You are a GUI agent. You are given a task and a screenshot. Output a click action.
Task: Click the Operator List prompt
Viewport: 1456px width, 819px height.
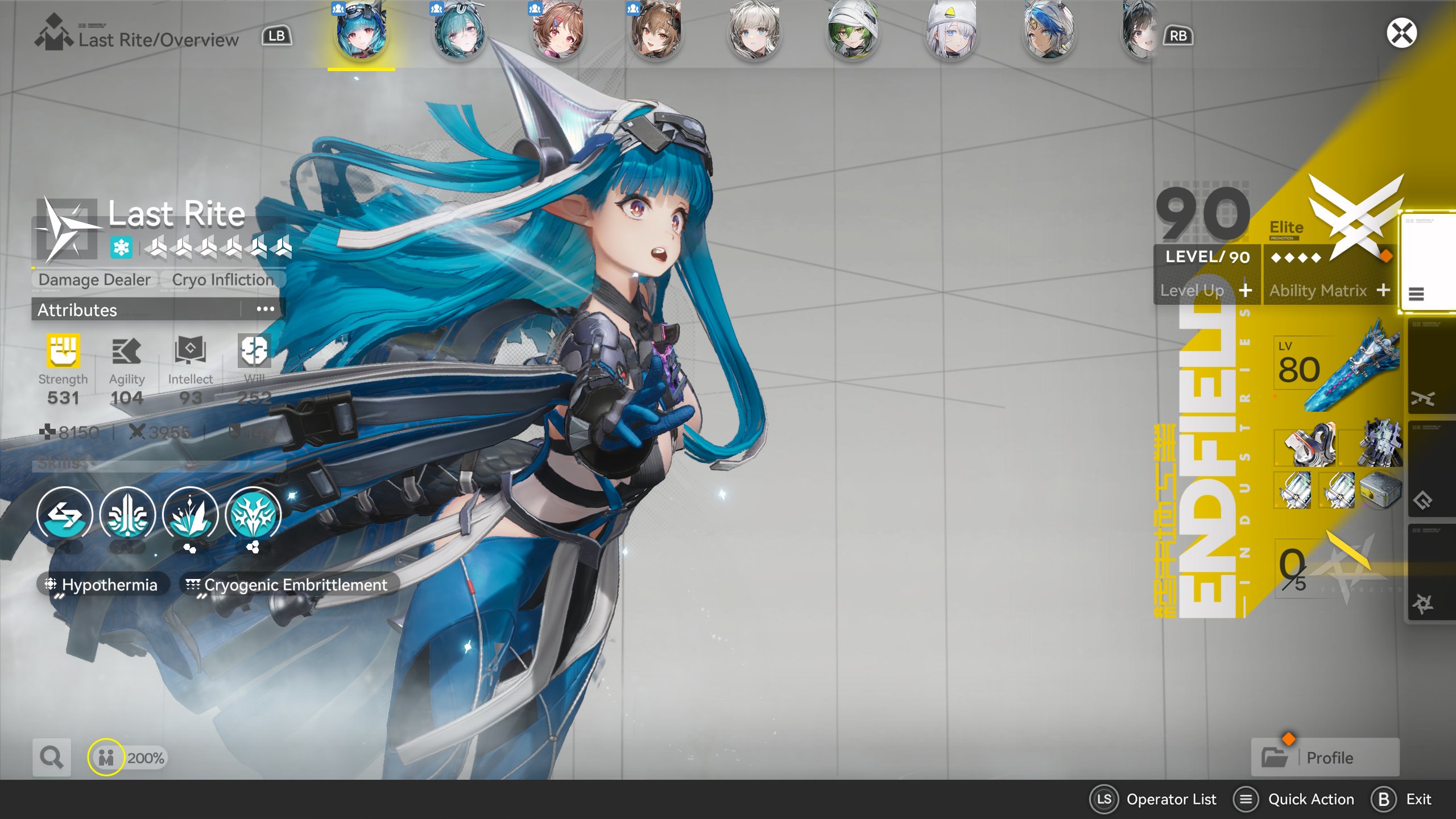1153,799
